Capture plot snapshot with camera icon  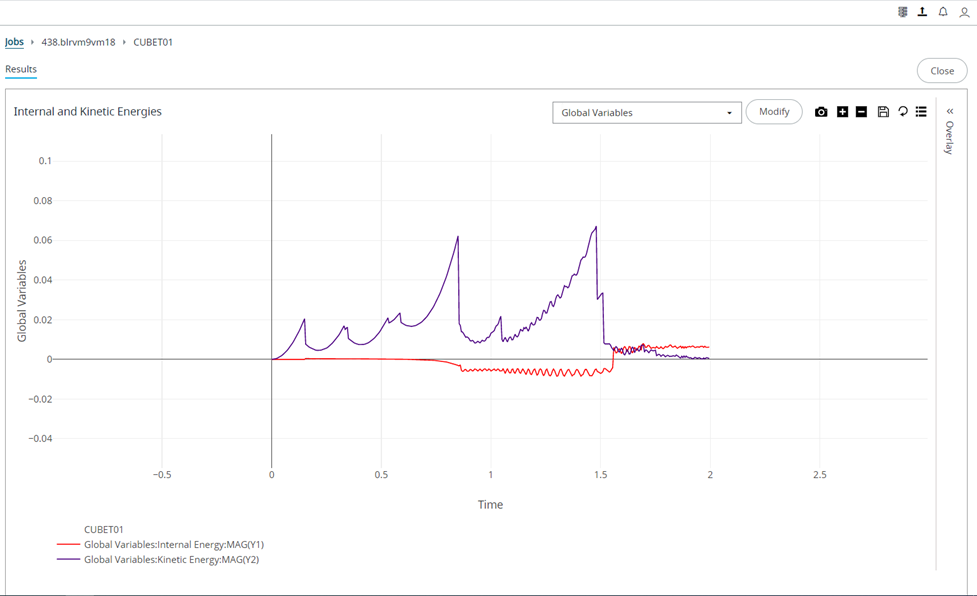tap(821, 112)
